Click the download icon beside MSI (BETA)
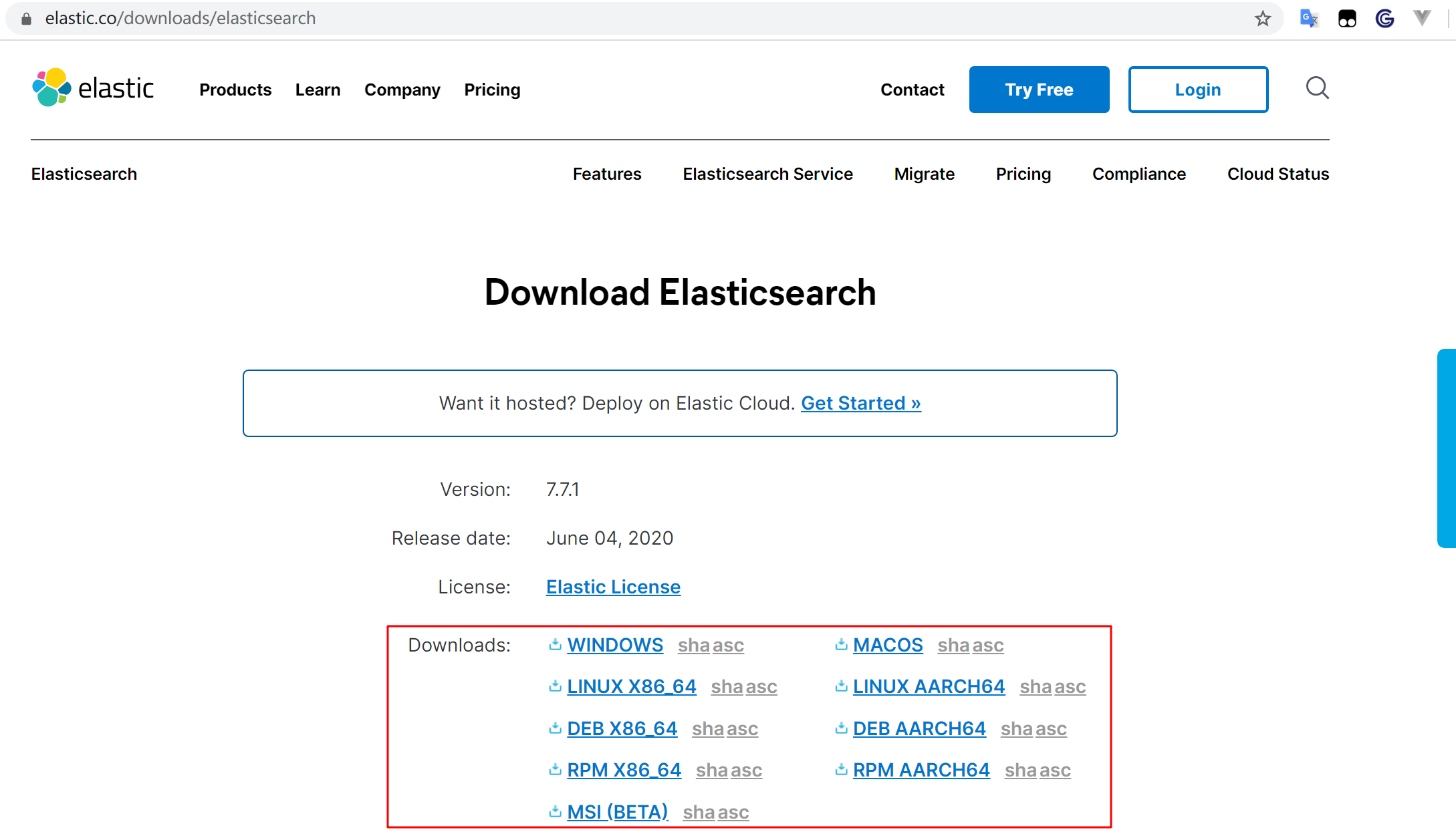Image resolution: width=1456 pixels, height=836 pixels. pyautogui.click(x=554, y=811)
